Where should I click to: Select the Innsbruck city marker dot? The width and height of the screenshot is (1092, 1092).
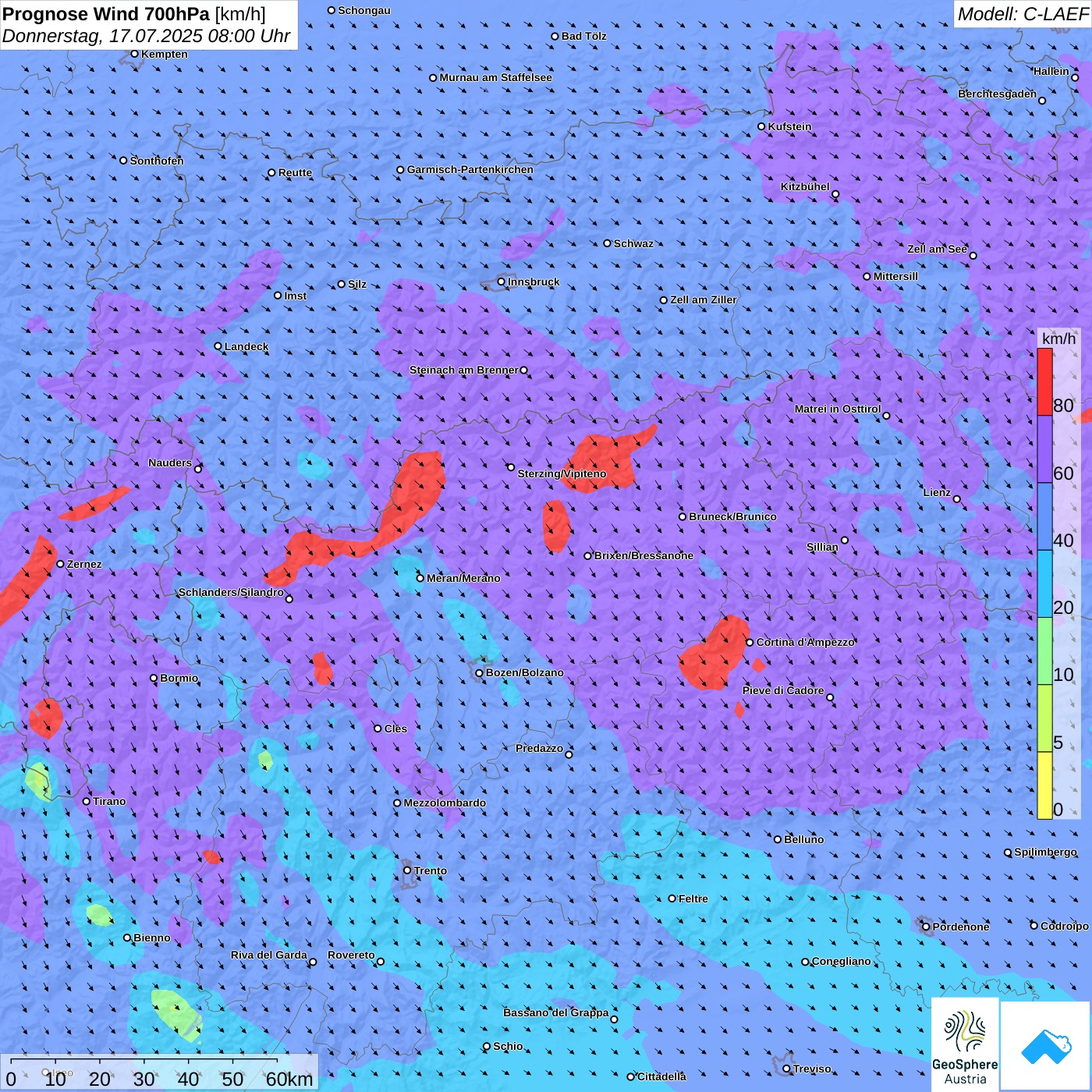coord(502,282)
